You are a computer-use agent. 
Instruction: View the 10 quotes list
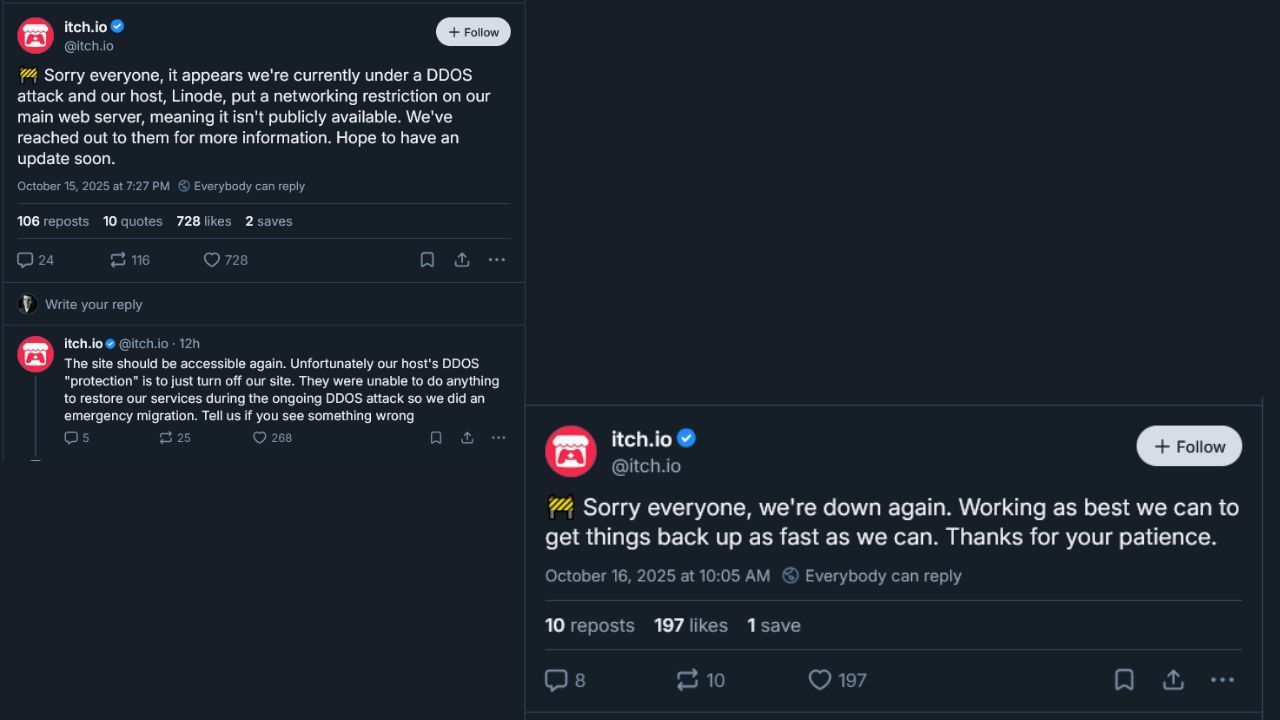(133, 221)
